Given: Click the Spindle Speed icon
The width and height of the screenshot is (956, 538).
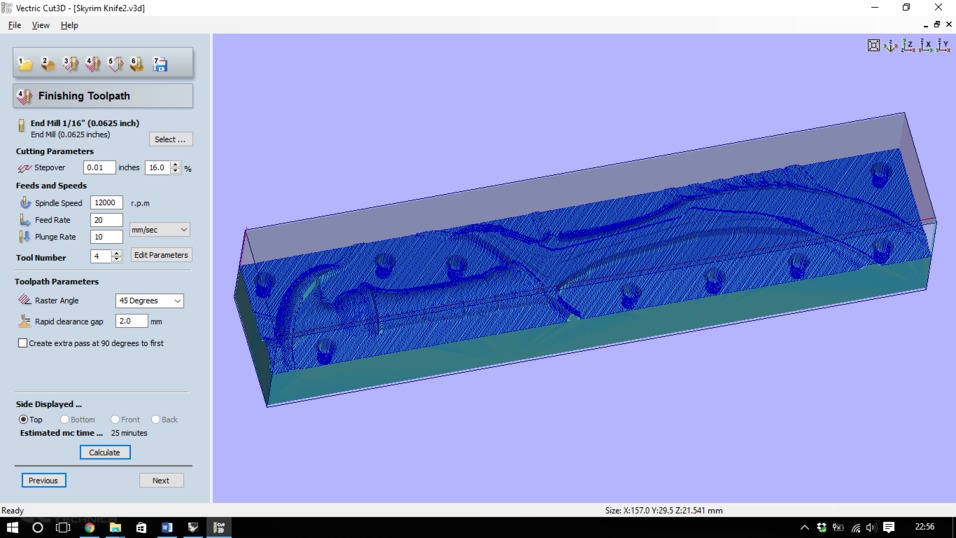Looking at the screenshot, I should pos(24,202).
